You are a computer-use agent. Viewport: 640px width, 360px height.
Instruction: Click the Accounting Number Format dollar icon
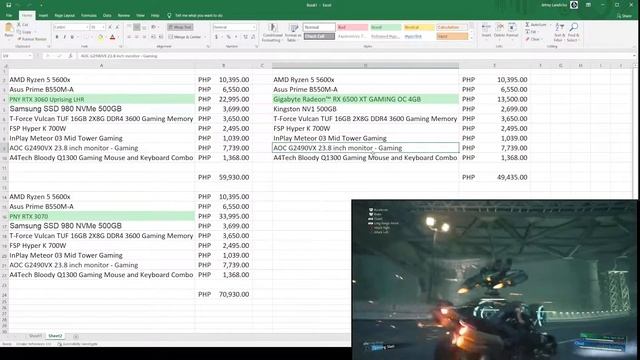point(217,37)
